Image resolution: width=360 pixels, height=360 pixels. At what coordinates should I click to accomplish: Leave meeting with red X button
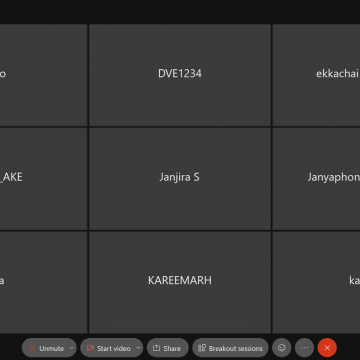click(327, 348)
